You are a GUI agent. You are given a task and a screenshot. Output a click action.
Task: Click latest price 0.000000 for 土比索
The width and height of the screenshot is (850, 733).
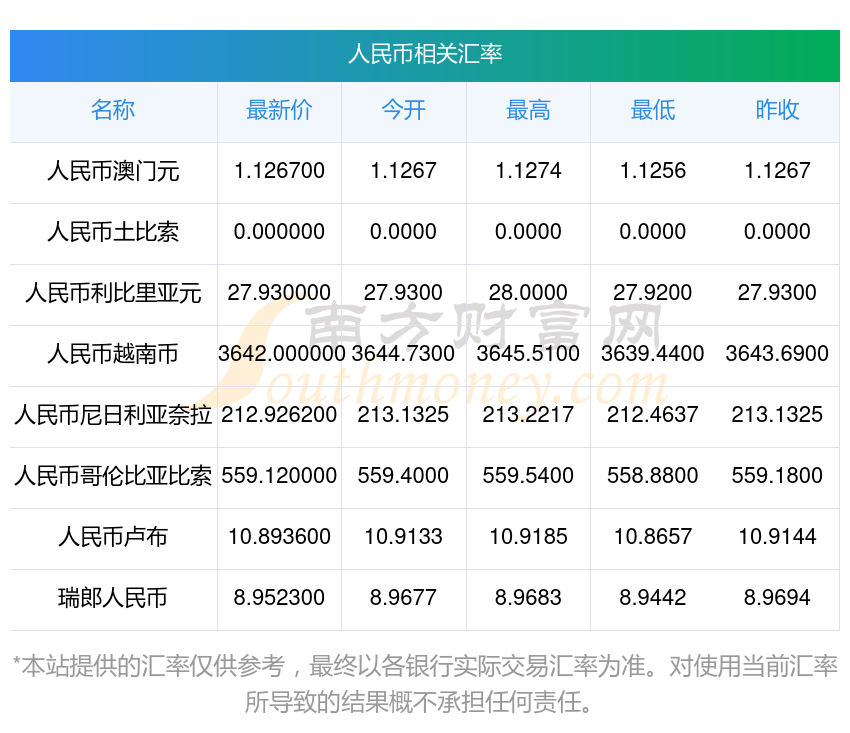279,232
